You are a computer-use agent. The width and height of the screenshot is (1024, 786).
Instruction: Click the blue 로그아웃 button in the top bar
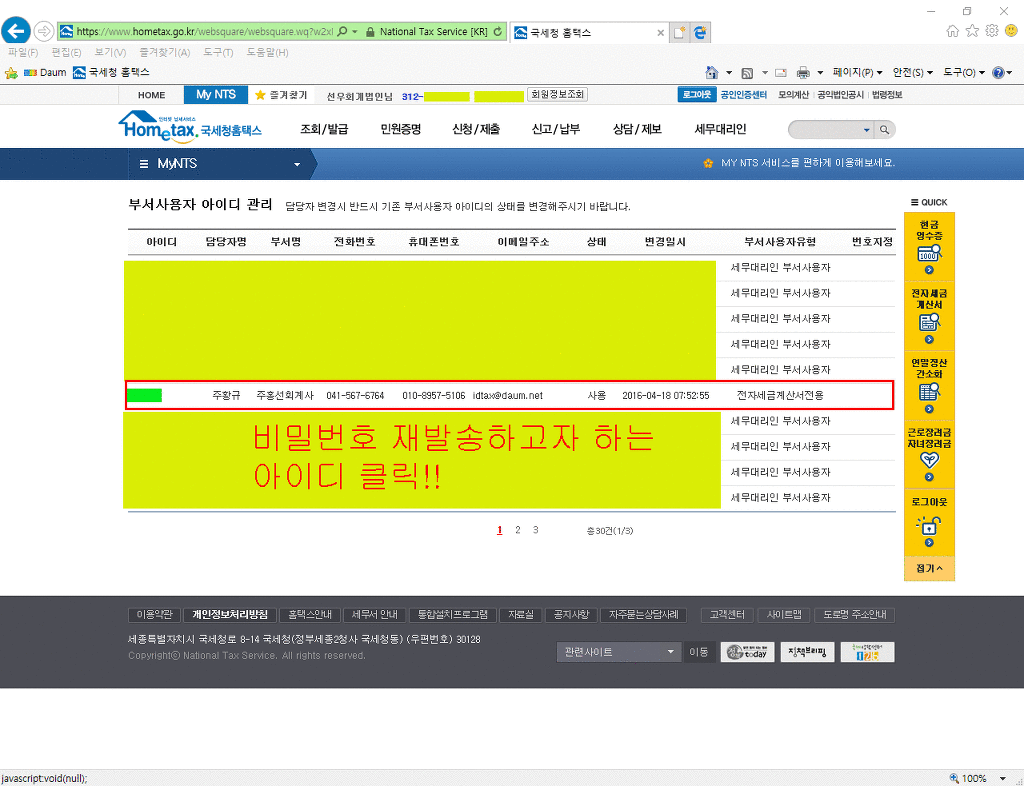(x=697, y=95)
